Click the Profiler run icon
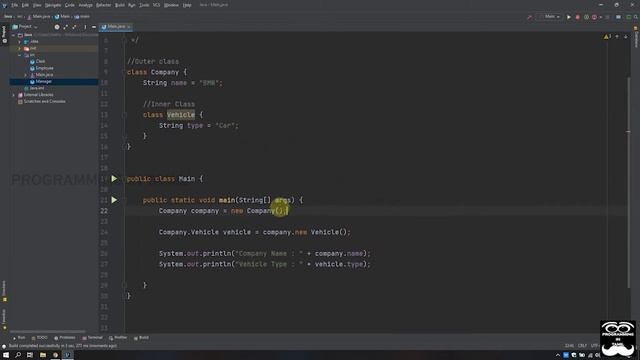 click(595, 17)
